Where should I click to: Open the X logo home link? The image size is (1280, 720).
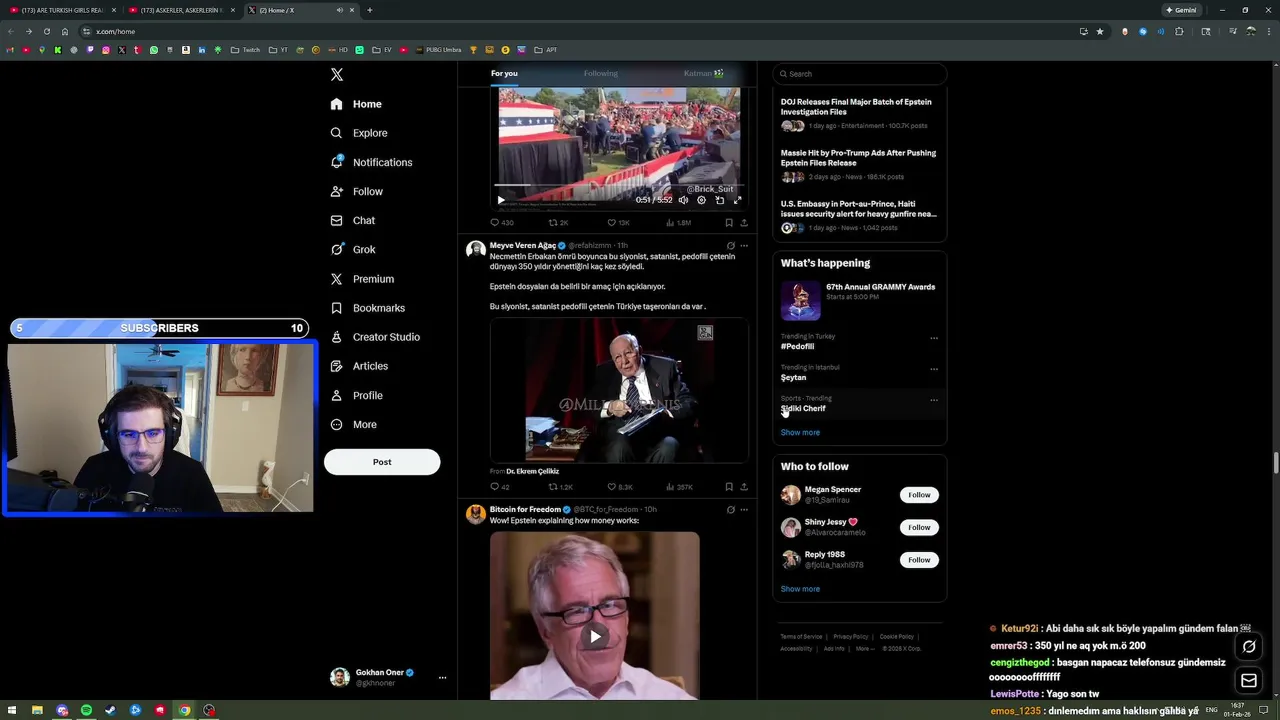[337, 75]
